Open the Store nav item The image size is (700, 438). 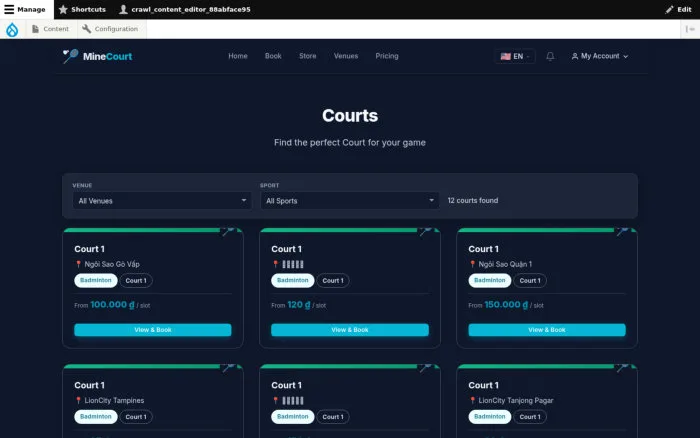tap(308, 56)
